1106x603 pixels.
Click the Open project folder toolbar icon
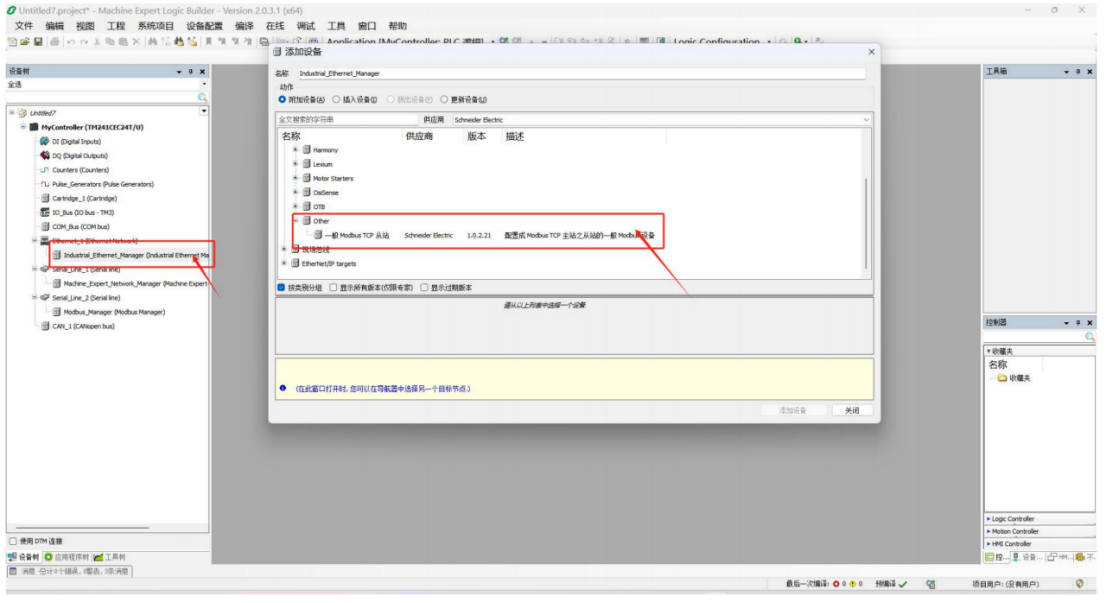[x=25, y=42]
